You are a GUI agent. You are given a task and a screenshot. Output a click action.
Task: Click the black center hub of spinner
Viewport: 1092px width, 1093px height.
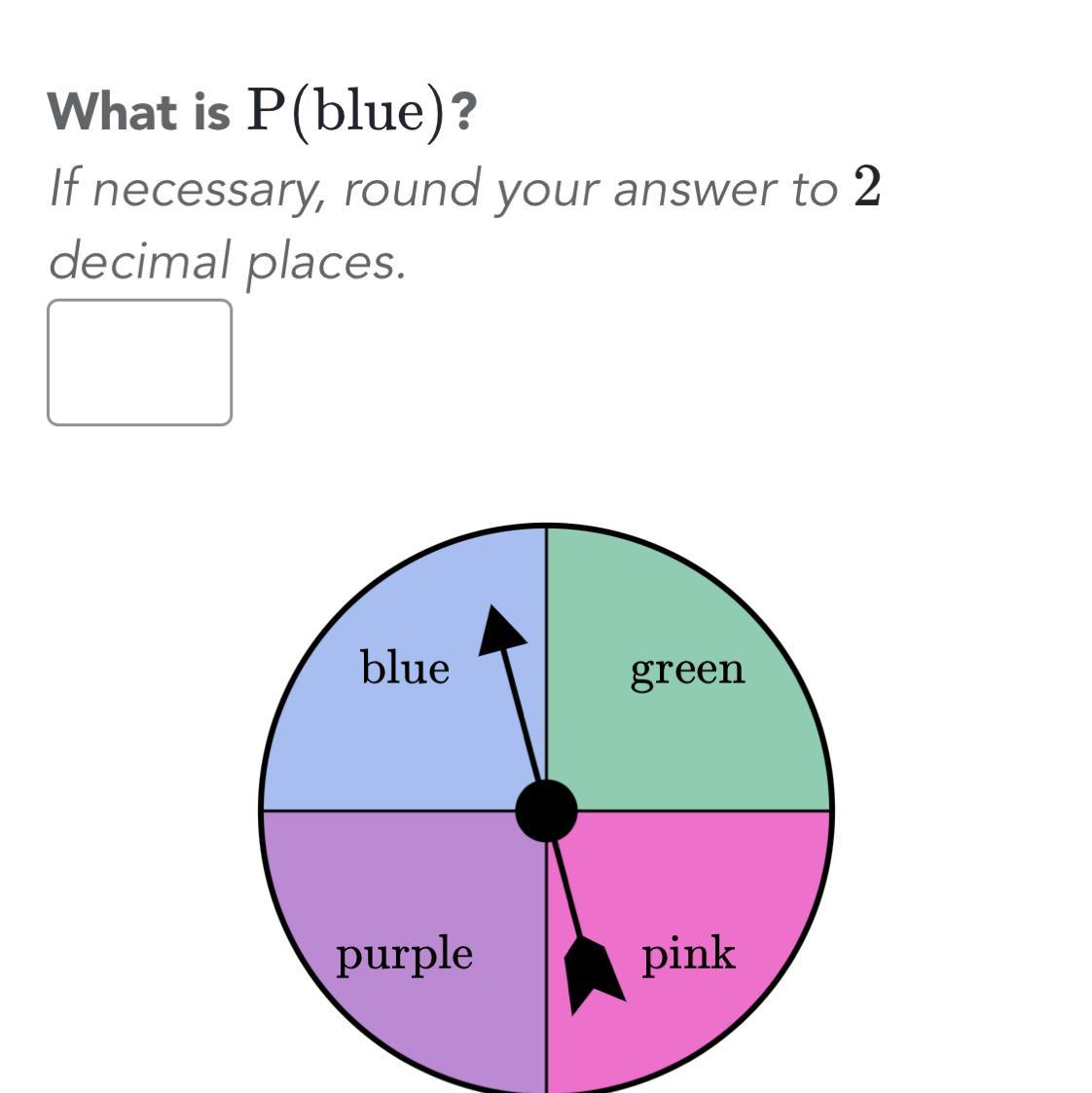click(546, 810)
